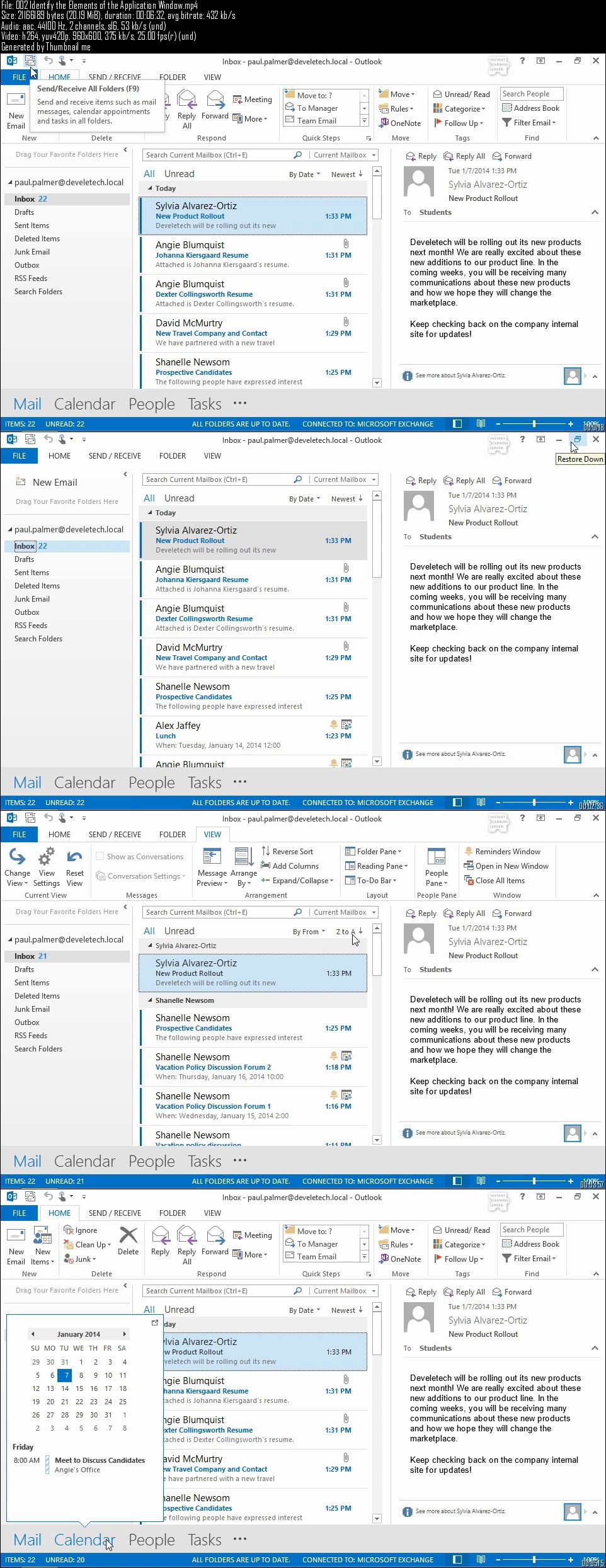Viewport: 606px width, 1568px height.
Task: Open the To-Do Bar dropdown
Action: coord(371,881)
